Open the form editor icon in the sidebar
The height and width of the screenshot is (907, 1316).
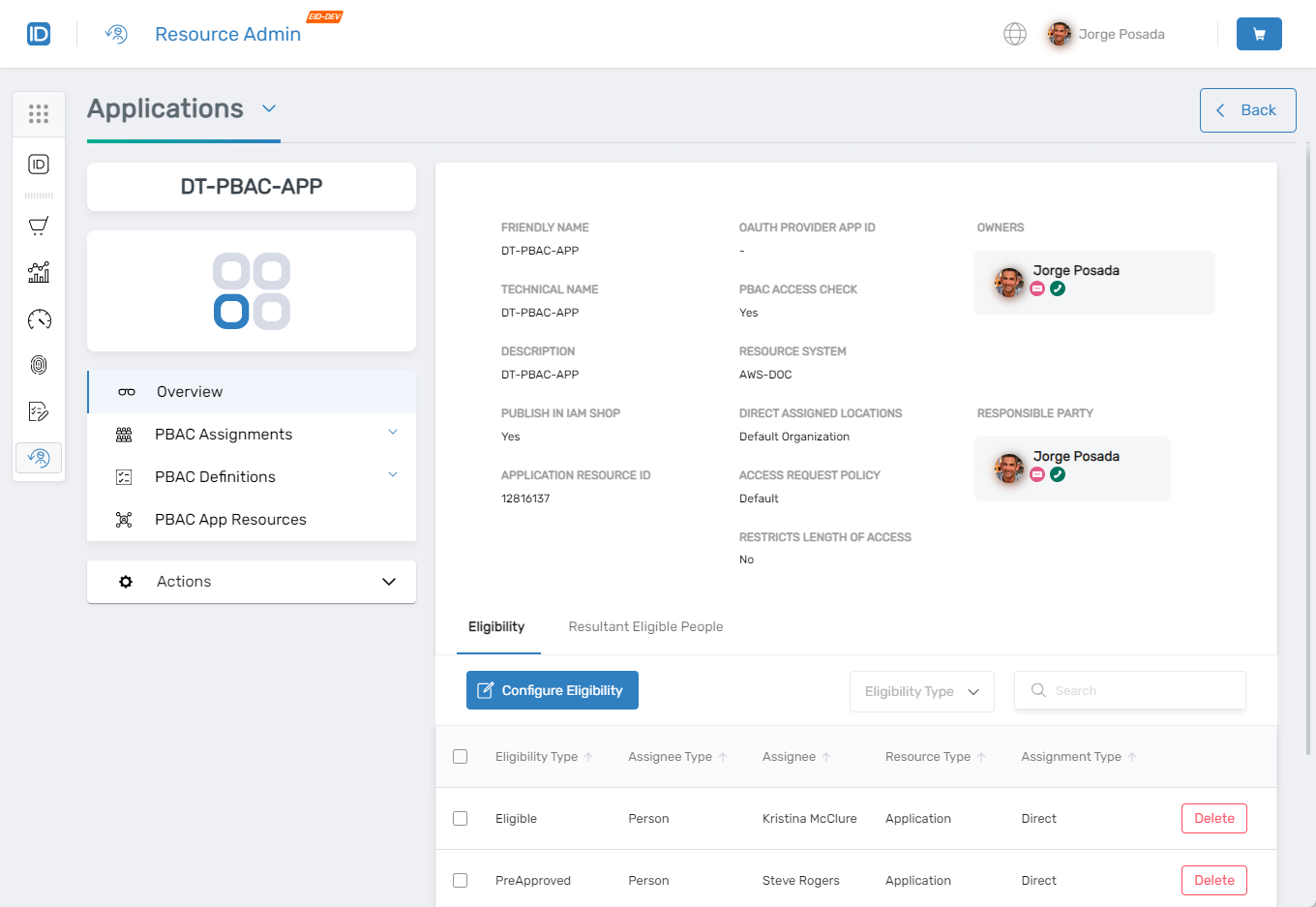39,411
